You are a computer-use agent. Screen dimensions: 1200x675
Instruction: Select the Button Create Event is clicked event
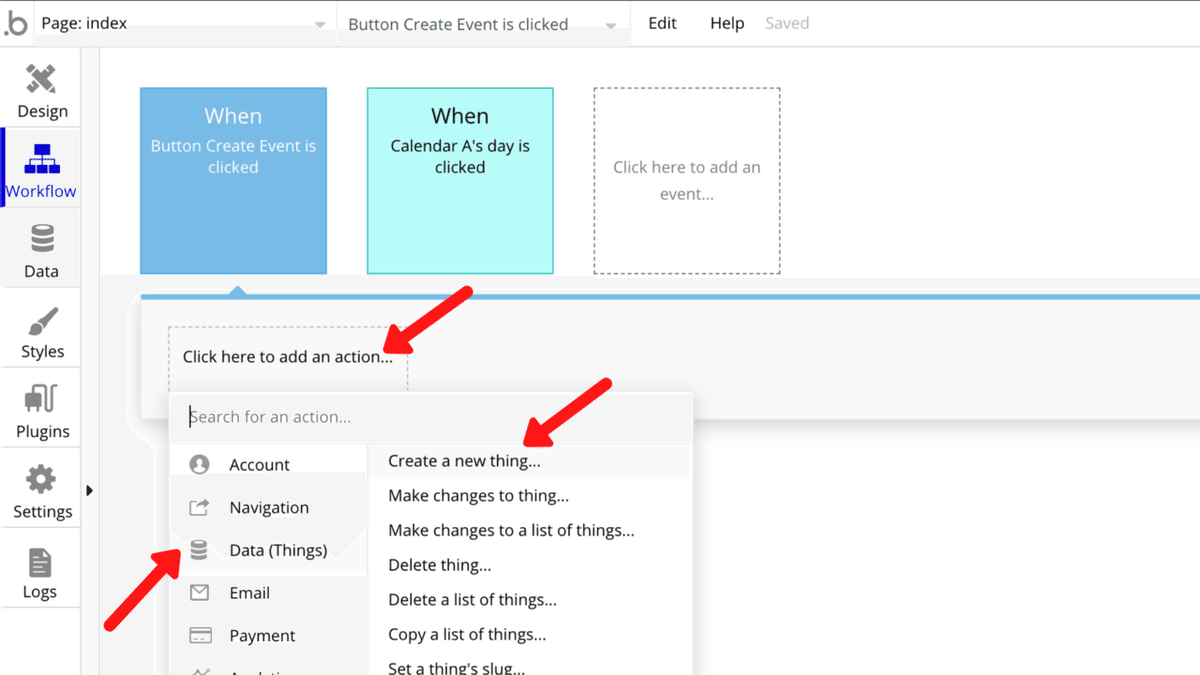click(233, 180)
